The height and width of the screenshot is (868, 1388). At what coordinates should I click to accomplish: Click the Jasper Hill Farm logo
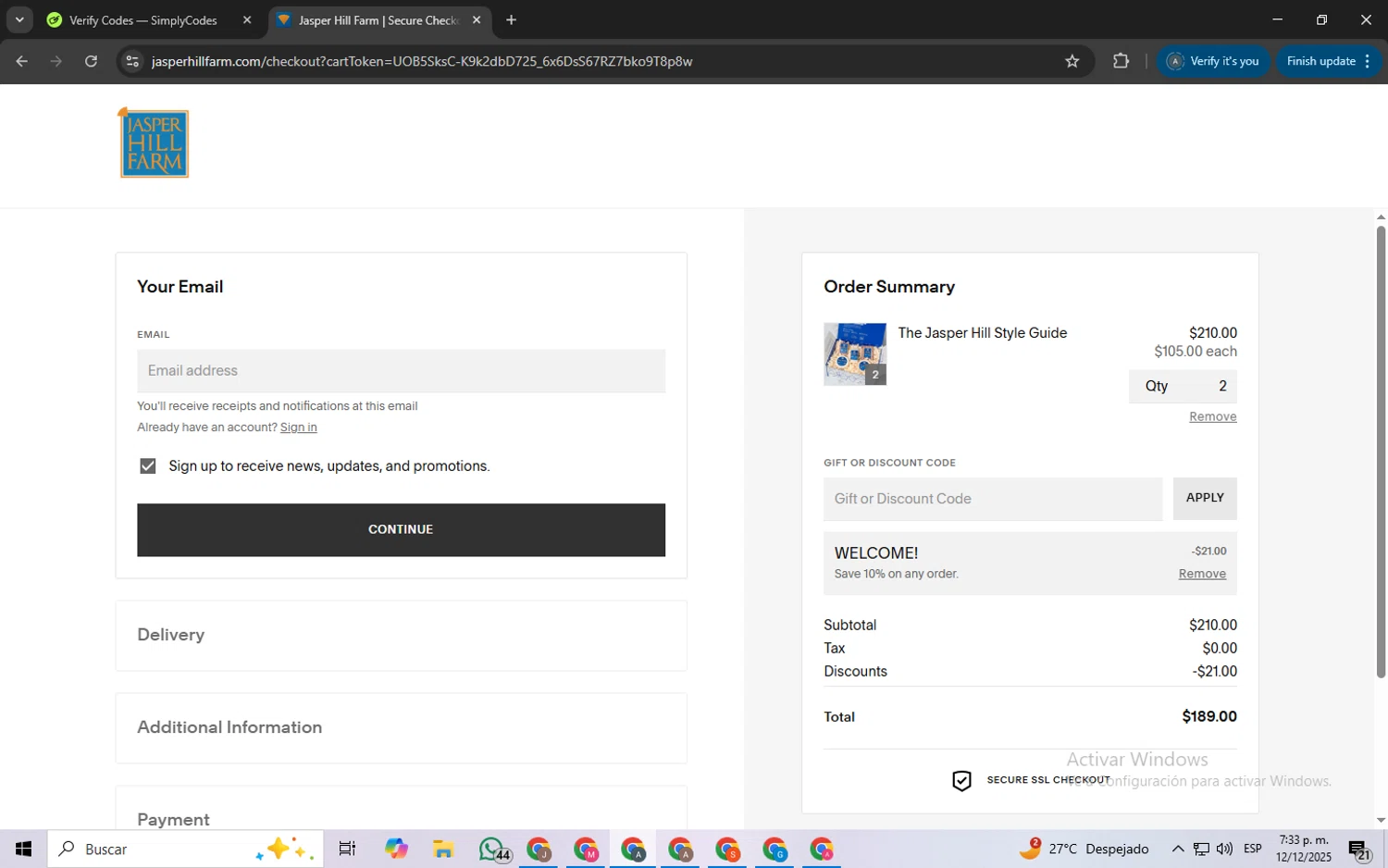pyautogui.click(x=154, y=143)
